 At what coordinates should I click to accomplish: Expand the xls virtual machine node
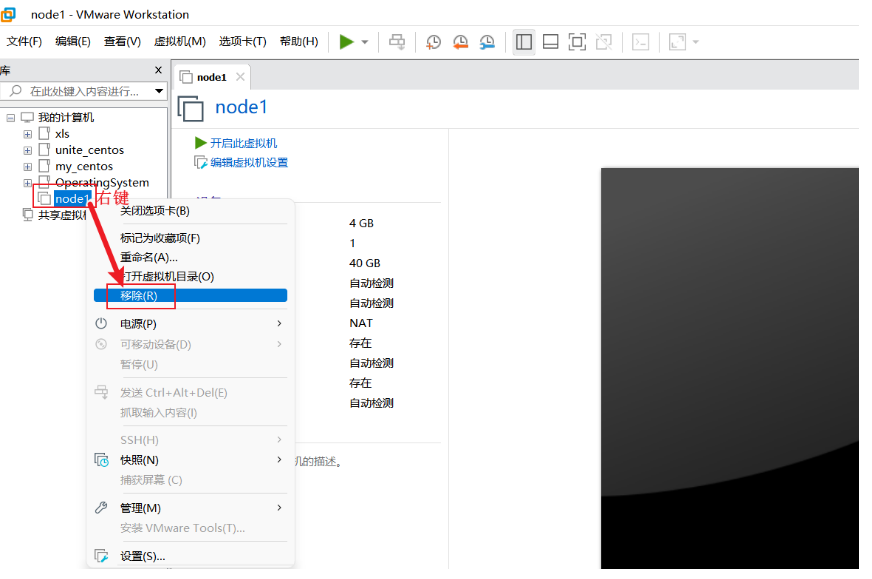point(27,134)
